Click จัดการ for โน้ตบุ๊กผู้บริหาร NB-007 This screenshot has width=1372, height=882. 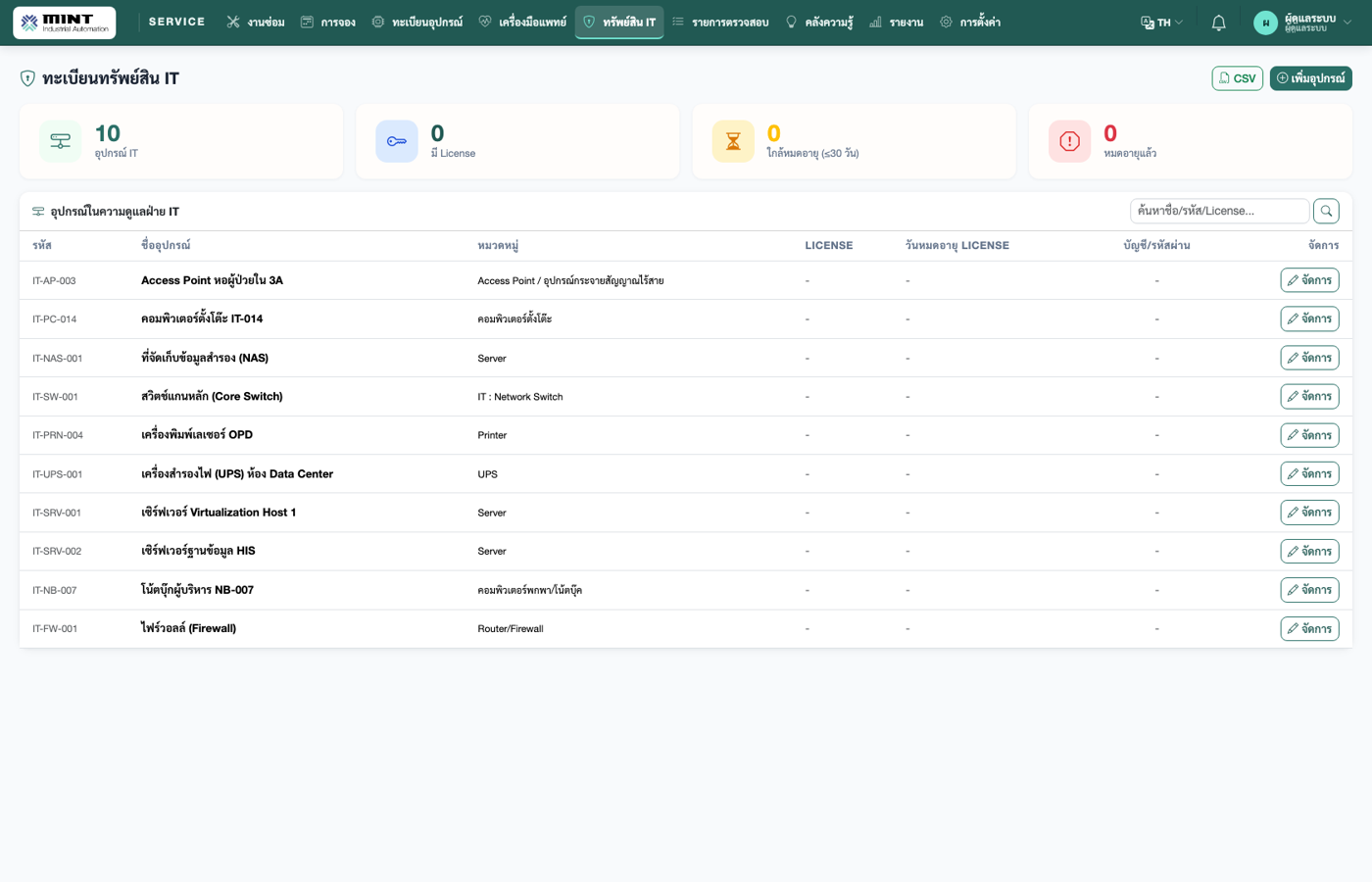click(1309, 590)
